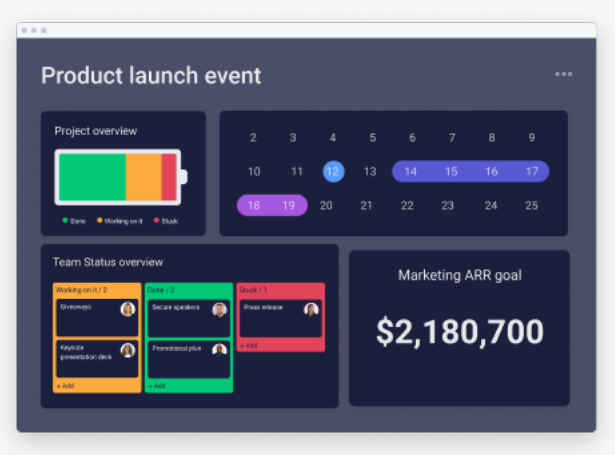Select date 7 in the calendar

click(452, 138)
